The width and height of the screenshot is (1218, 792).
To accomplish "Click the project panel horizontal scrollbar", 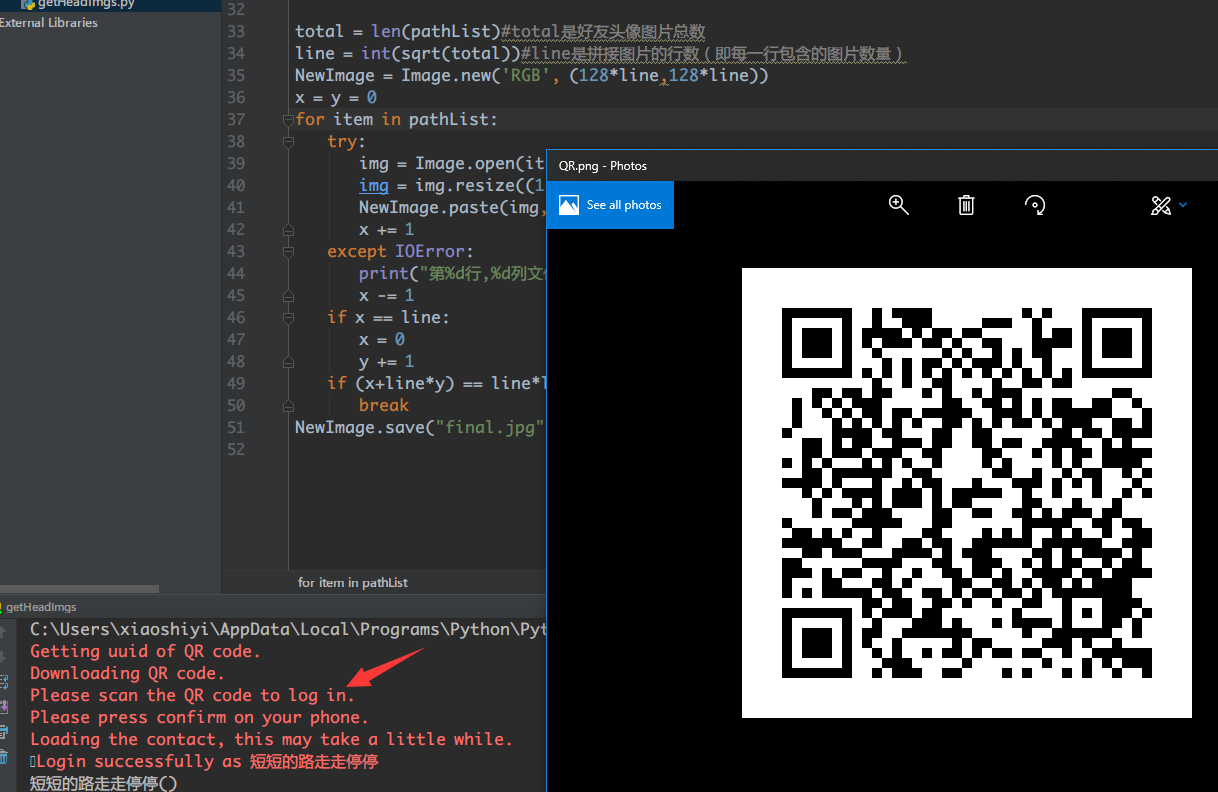I will click(x=79, y=589).
